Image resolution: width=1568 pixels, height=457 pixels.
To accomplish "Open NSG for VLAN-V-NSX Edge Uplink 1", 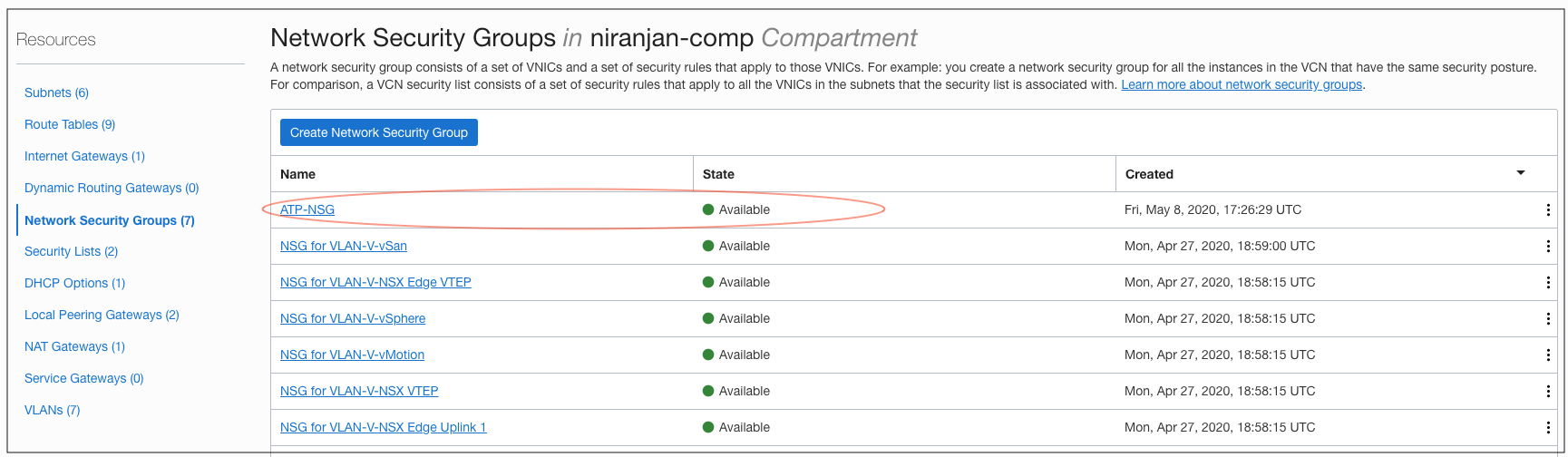I will tap(384, 427).
